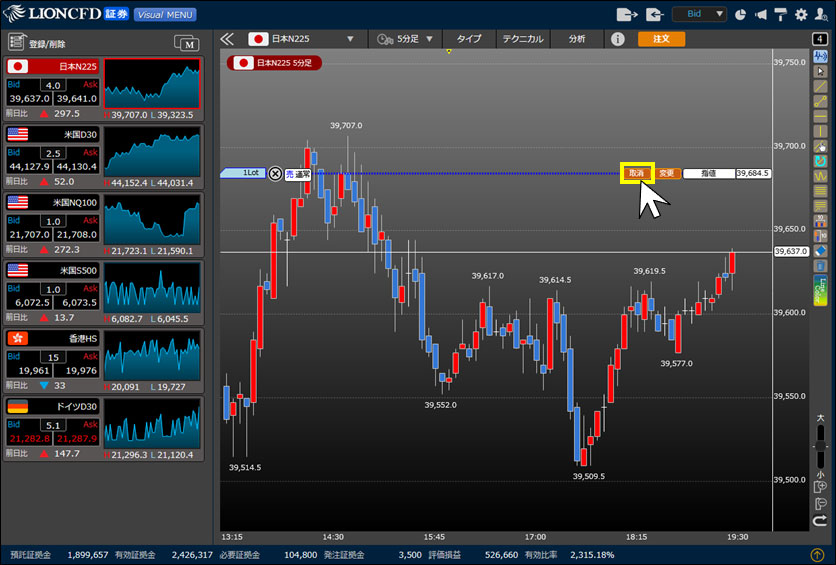Click the orange 注文 order button

pyautogui.click(x=660, y=39)
